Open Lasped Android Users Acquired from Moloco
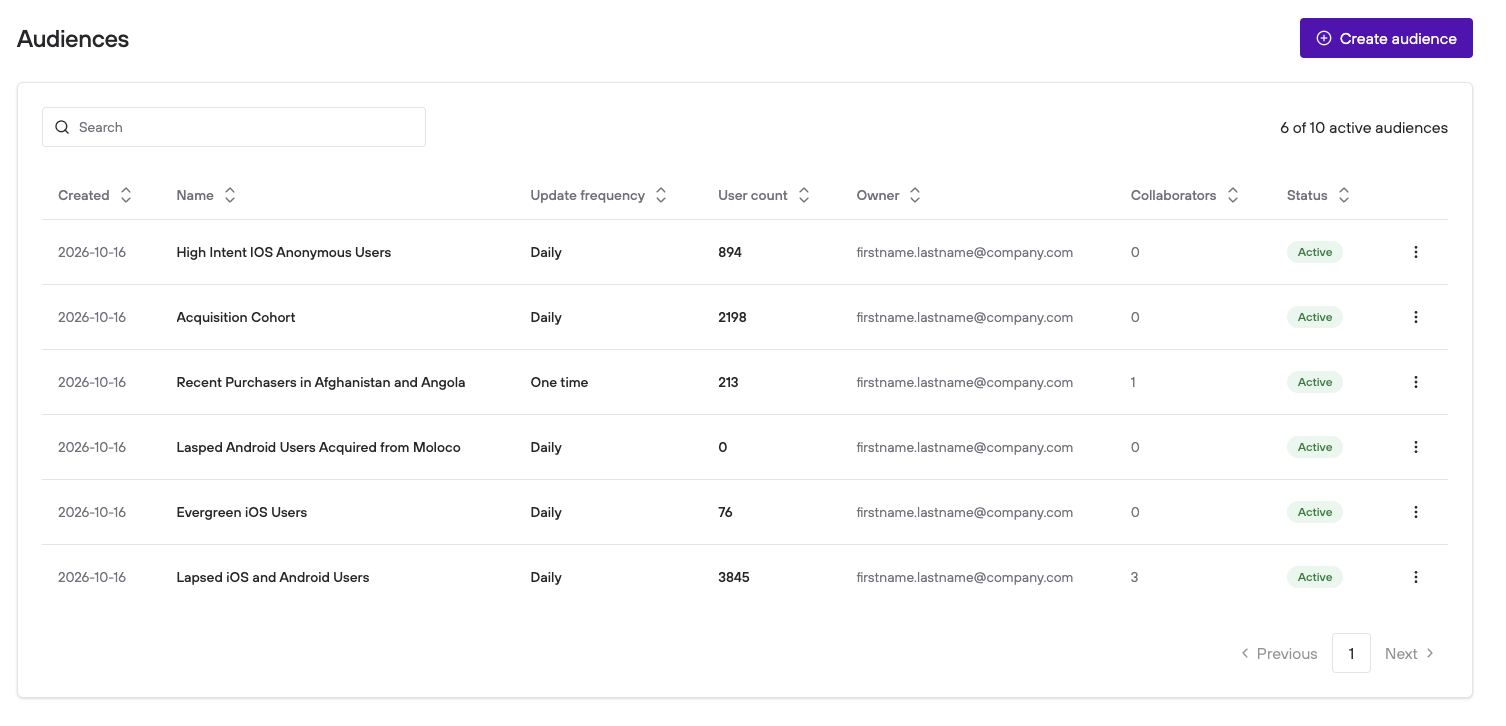The image size is (1506, 726). click(x=319, y=447)
